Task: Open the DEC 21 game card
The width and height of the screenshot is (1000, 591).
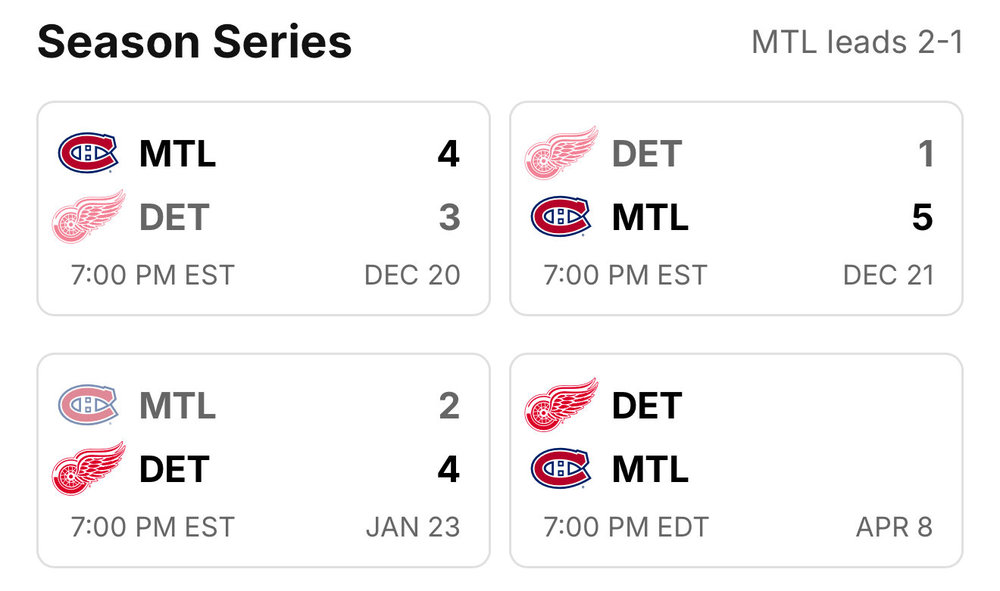Action: click(x=736, y=208)
